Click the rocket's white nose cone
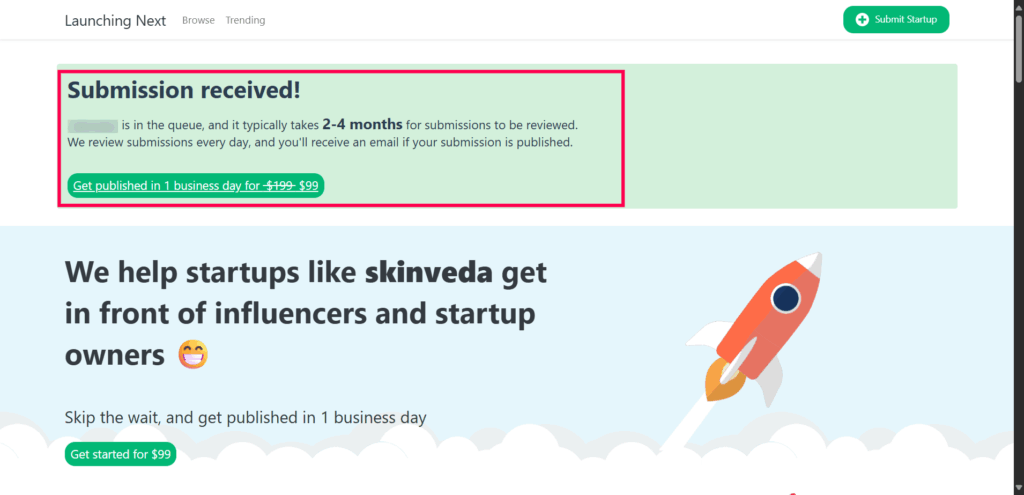Screen dimensions: 1024x495 (x=810, y=263)
